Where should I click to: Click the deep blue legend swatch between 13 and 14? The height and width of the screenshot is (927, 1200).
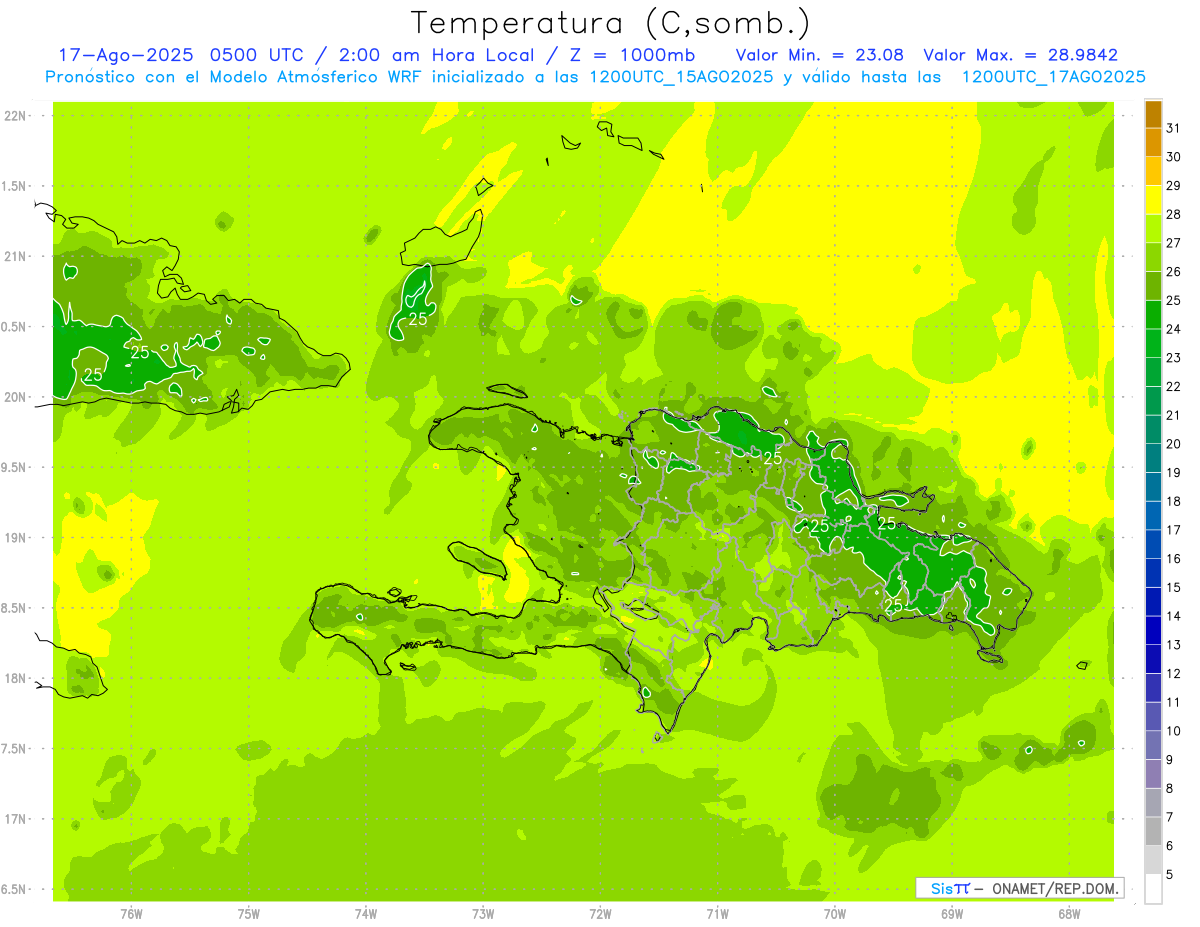pos(1153,630)
